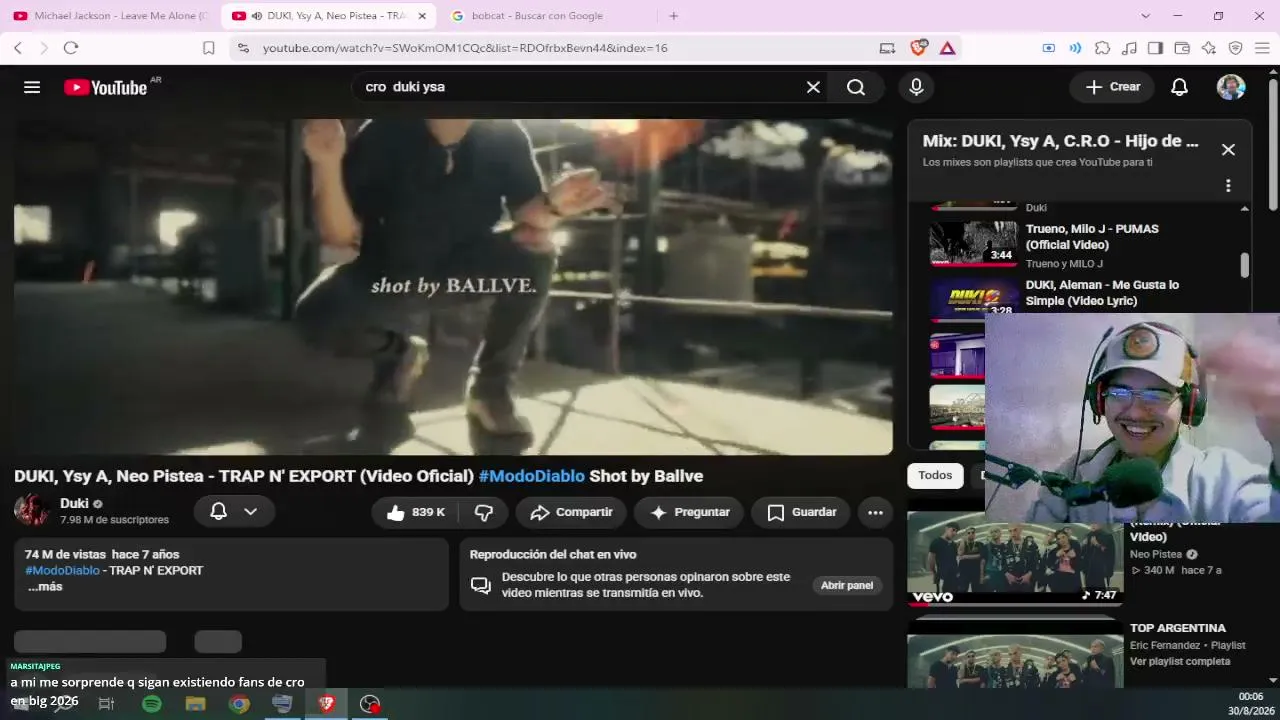Like the video with 839 K likes
This screenshot has width=1280, height=720.
(415, 512)
